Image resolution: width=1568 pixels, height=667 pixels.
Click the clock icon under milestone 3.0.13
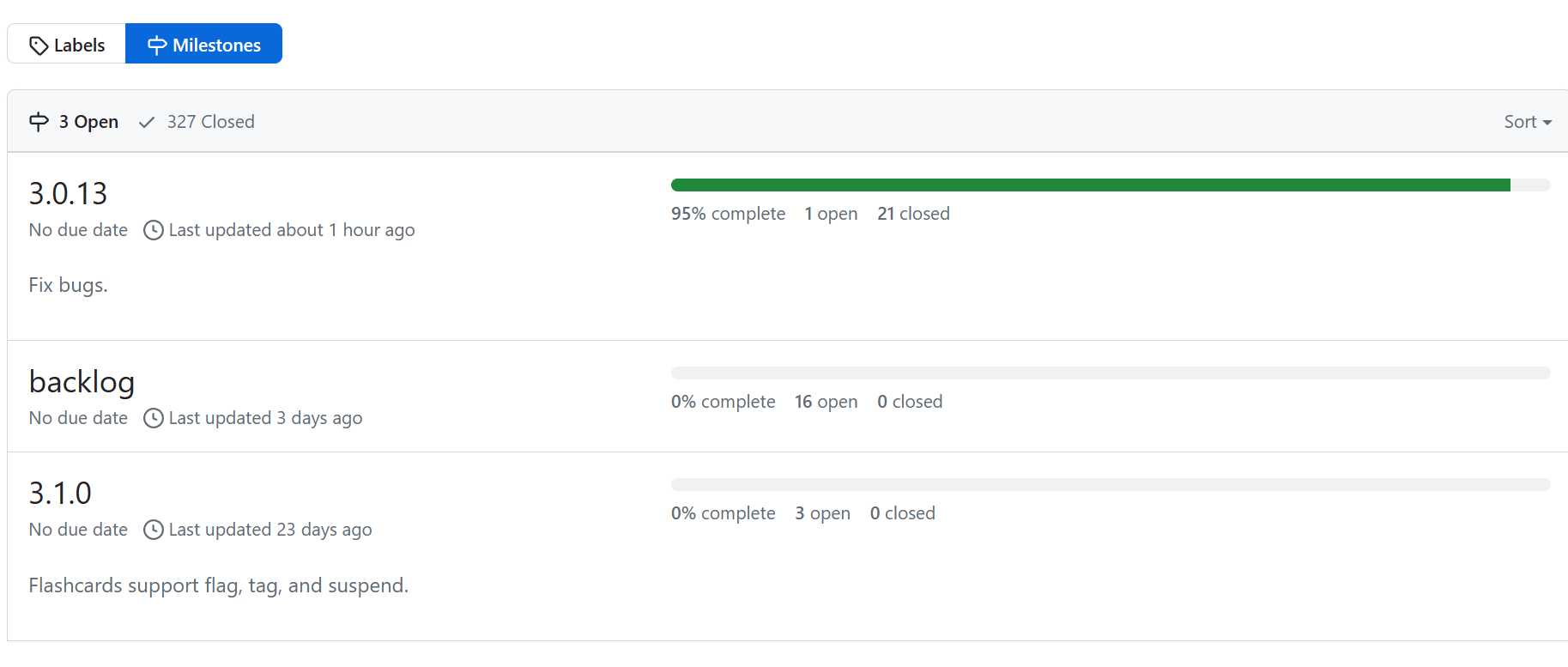pos(154,230)
